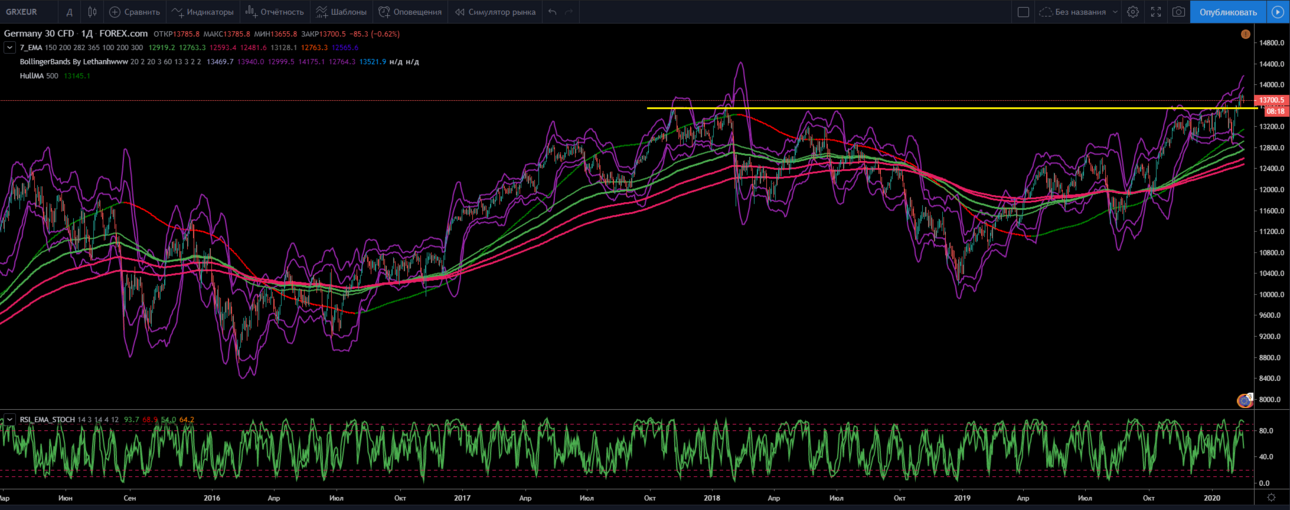Click the Сравнить compare button
Viewport: 1290px width, 510px height.
[x=134, y=12]
